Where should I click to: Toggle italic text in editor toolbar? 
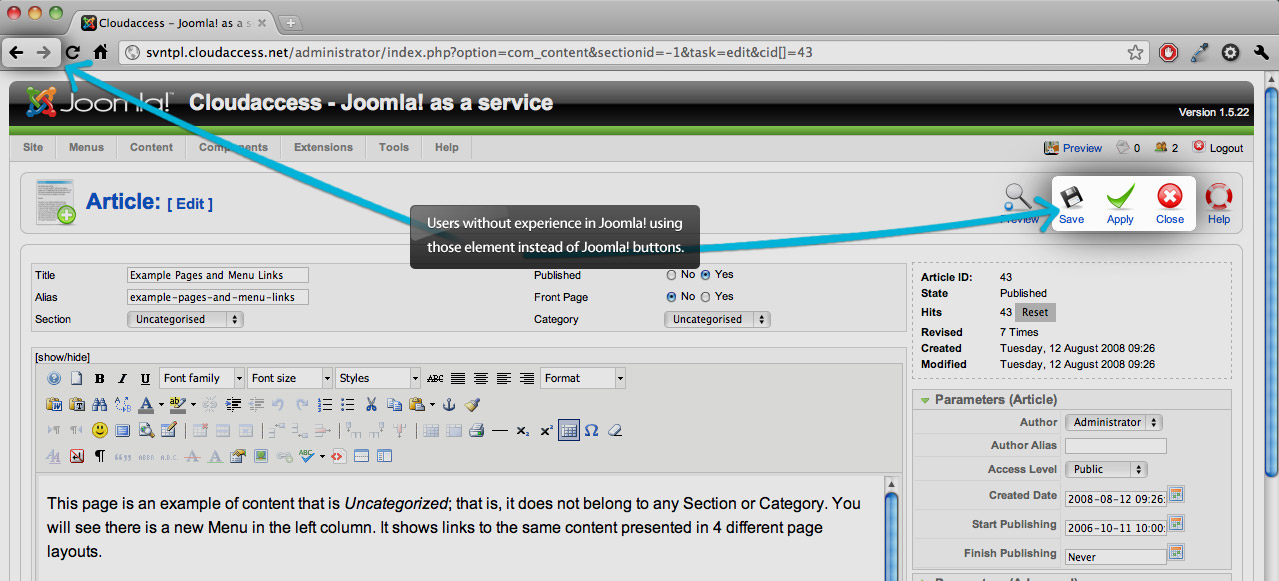(122, 379)
